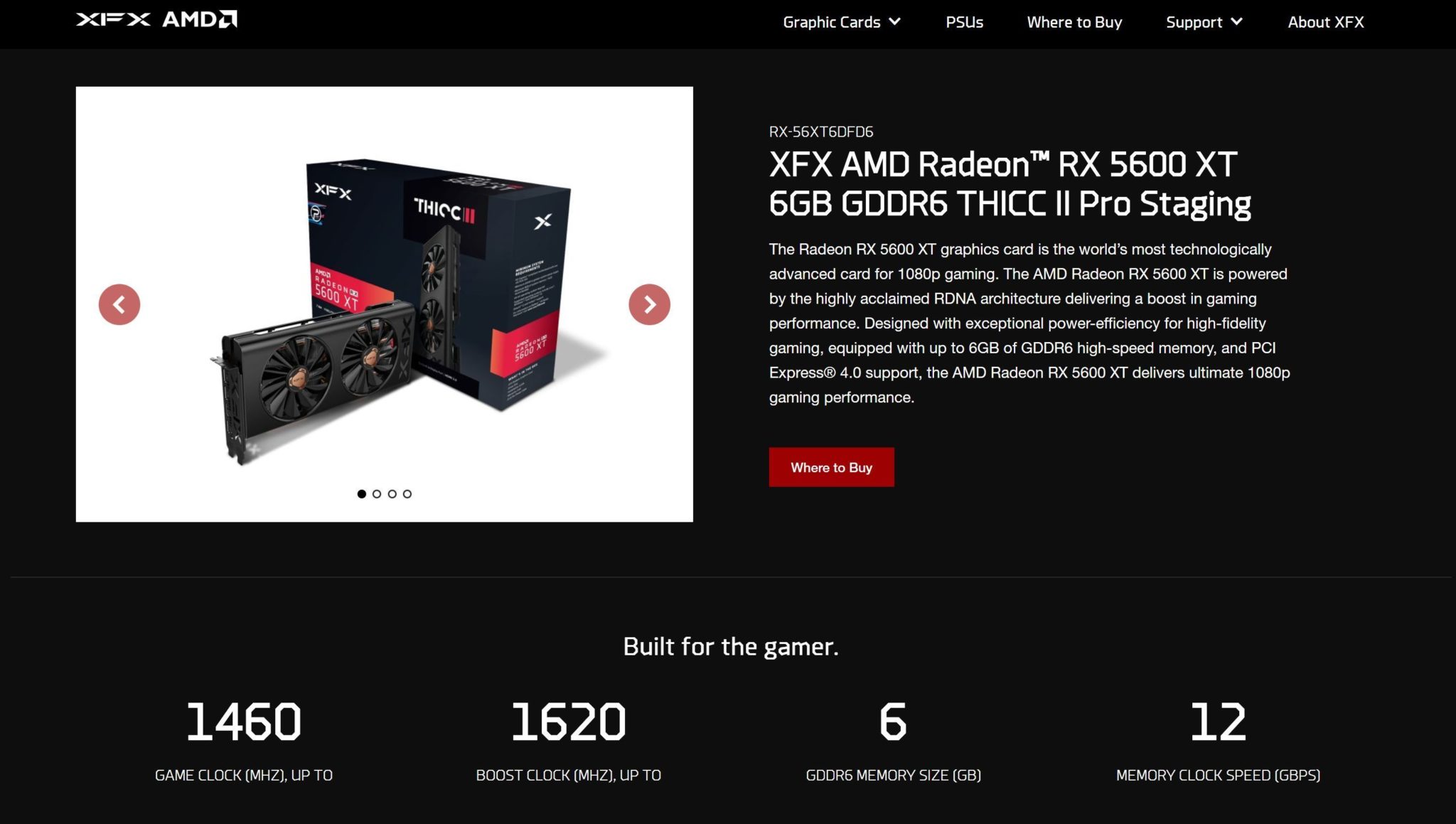Image resolution: width=1456 pixels, height=824 pixels.
Task: Click the product title RX 5600 XT heading
Action: click(1010, 184)
